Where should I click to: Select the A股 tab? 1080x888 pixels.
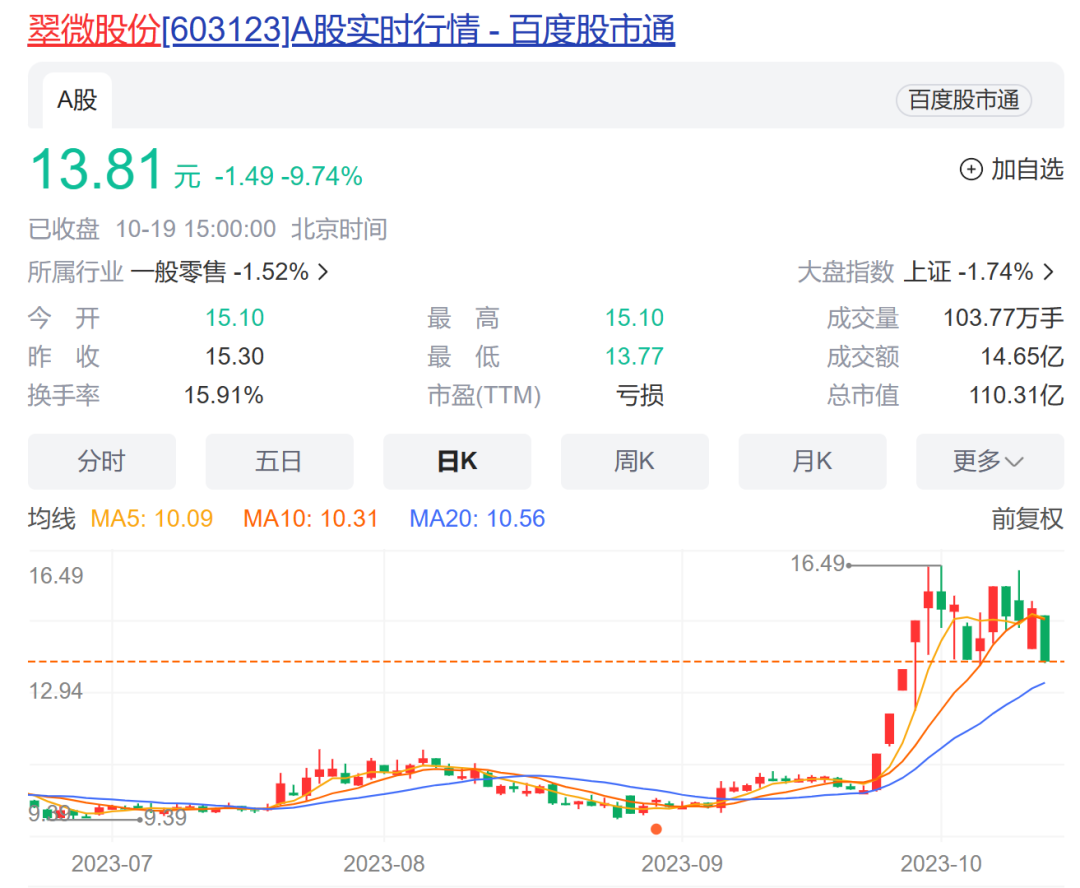pyautogui.click(x=77, y=101)
